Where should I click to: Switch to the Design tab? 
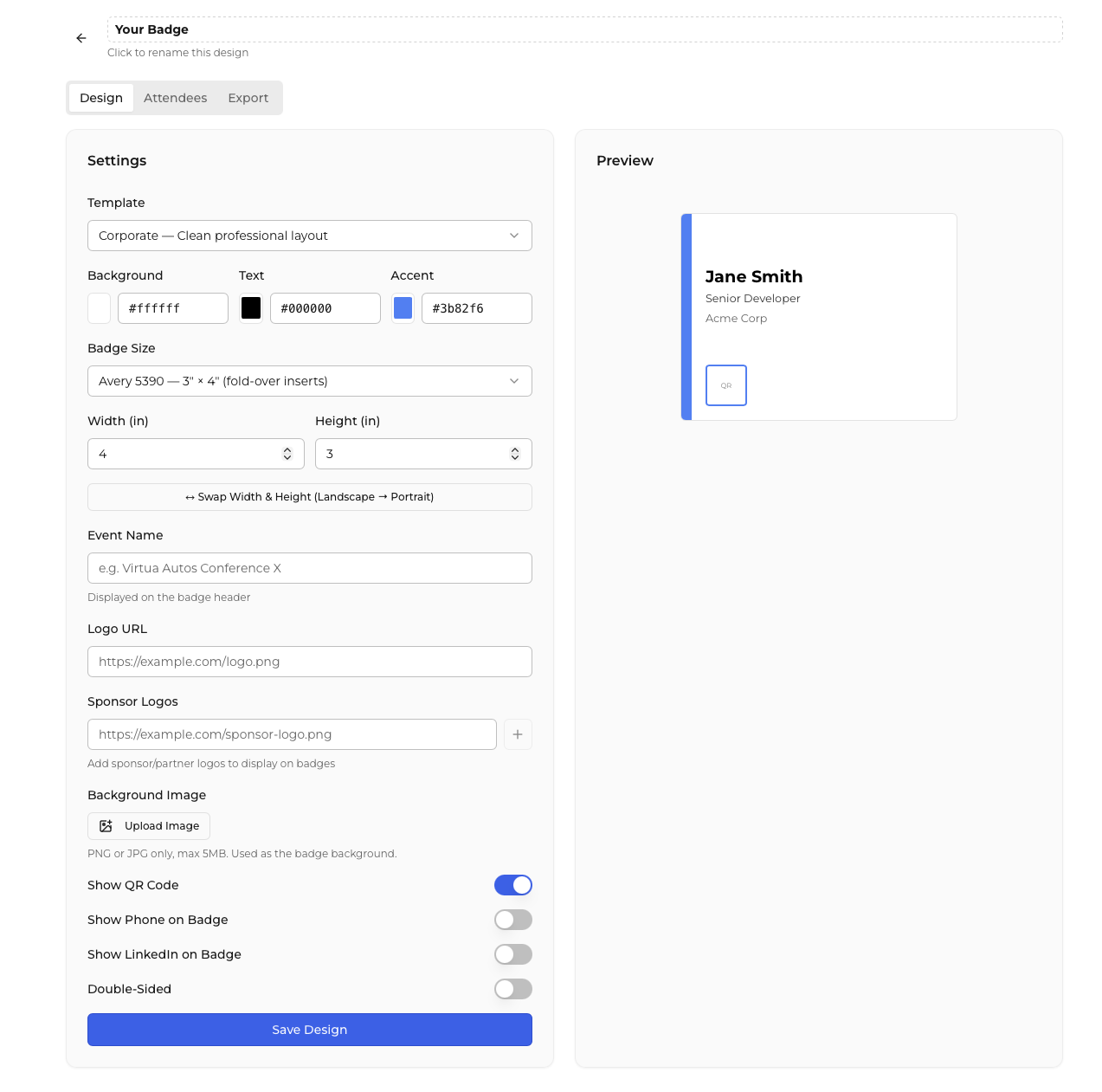(x=101, y=98)
